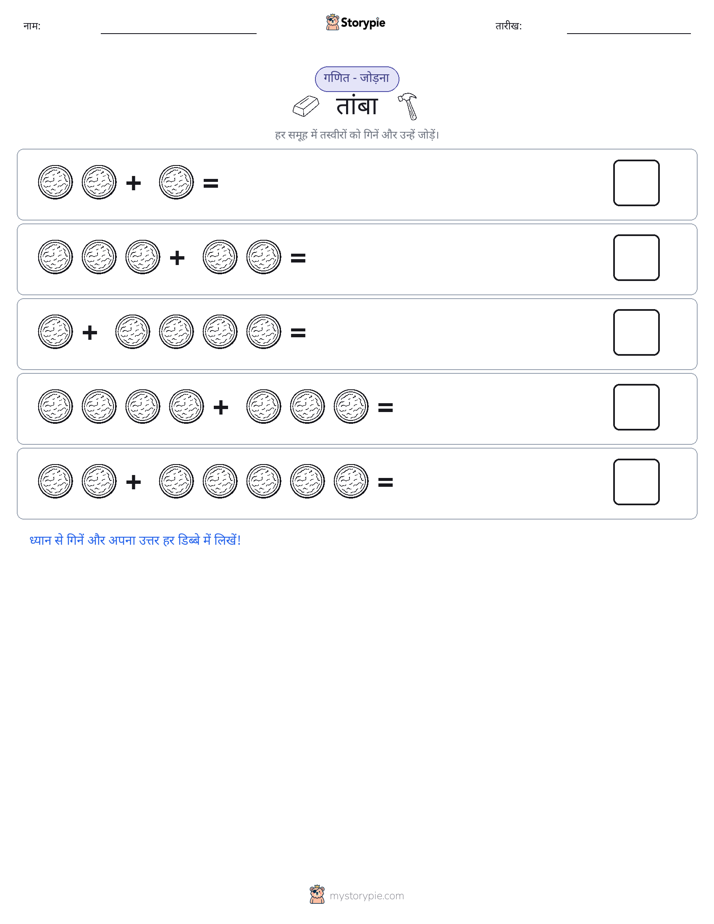Image resolution: width=714 pixels, height=924 pixels.
Task: Select the answer box in the third row
Action: pyautogui.click(x=636, y=332)
